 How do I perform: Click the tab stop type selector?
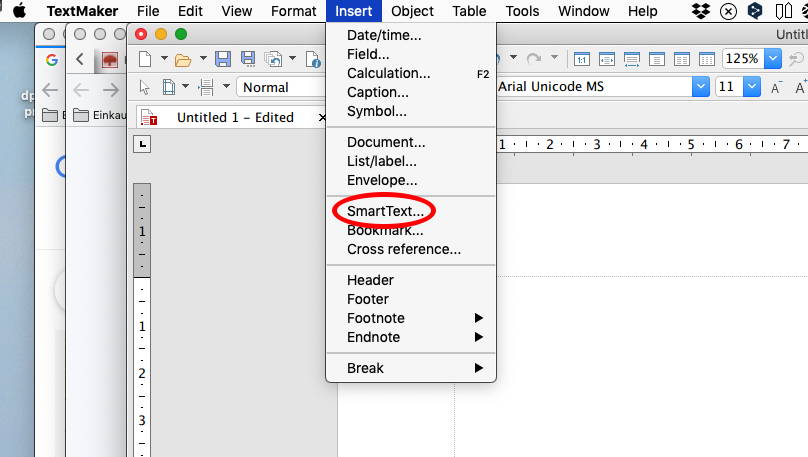pos(143,145)
